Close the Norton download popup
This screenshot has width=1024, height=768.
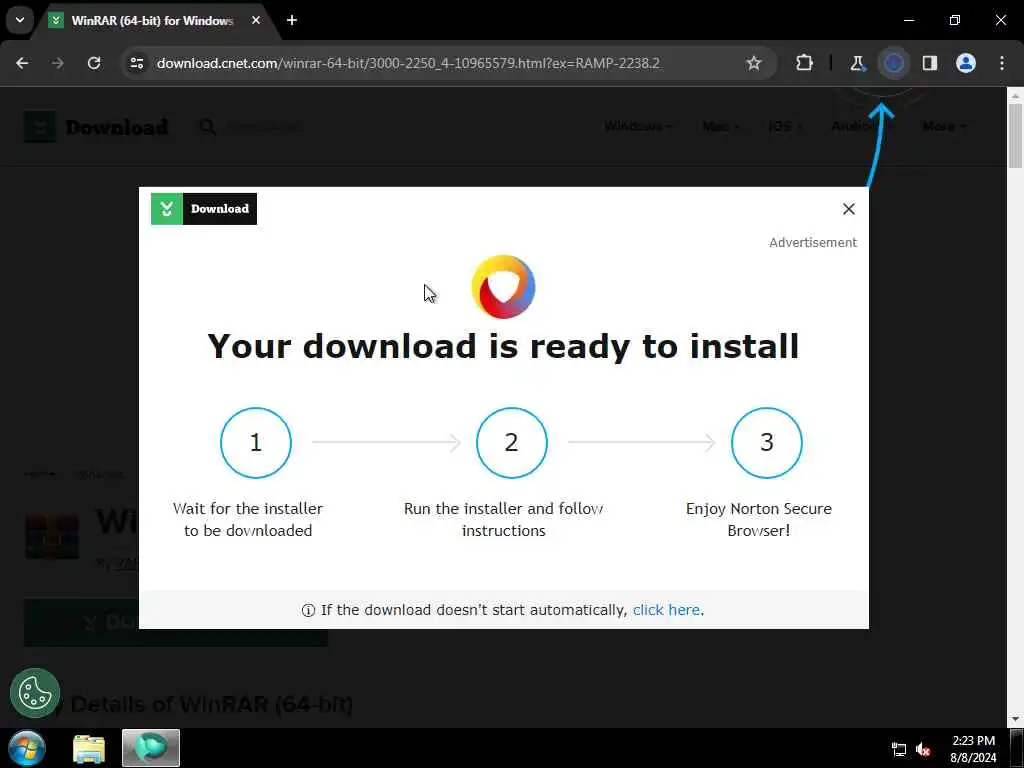(848, 209)
